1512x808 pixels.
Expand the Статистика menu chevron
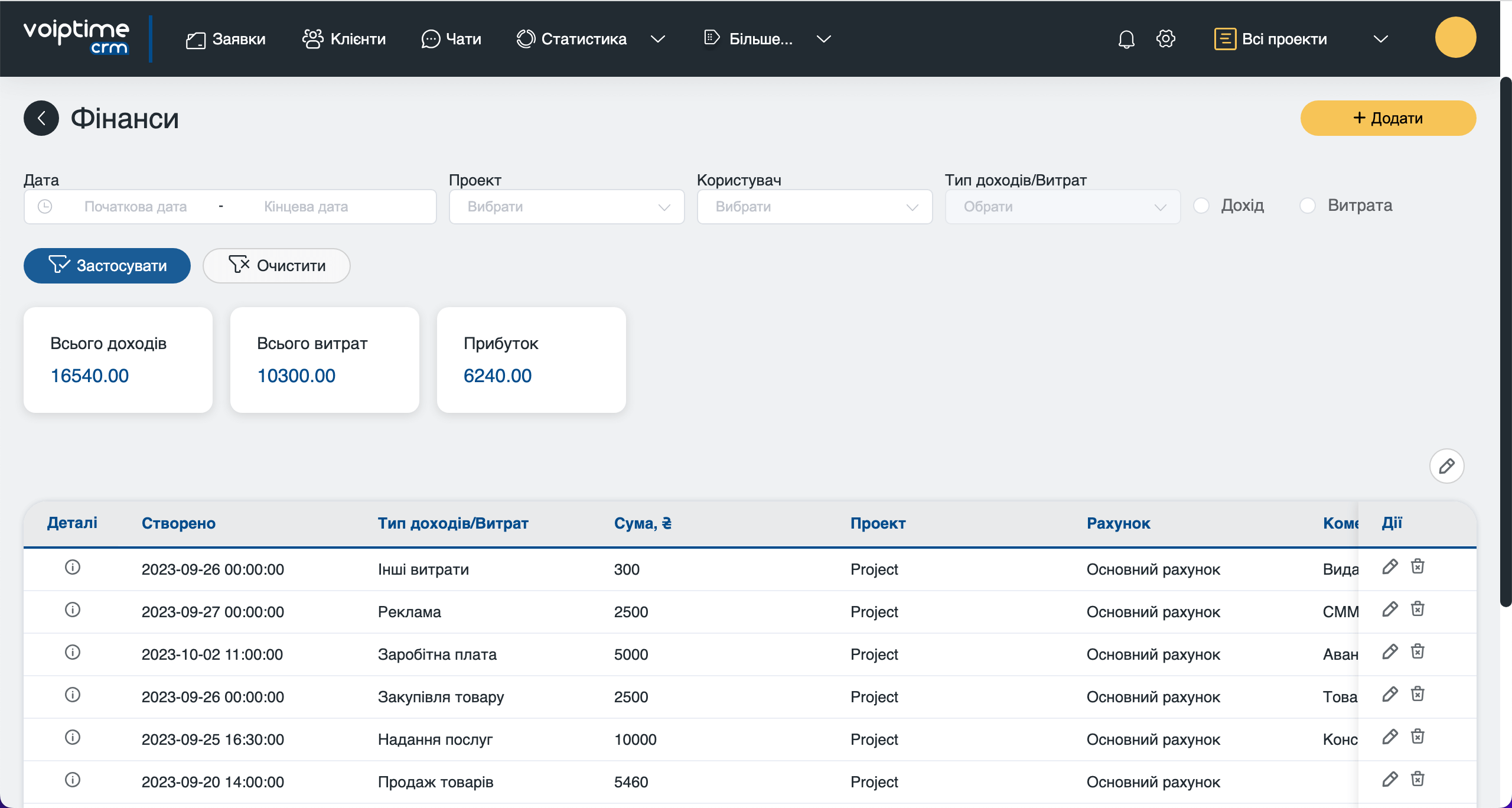point(657,39)
